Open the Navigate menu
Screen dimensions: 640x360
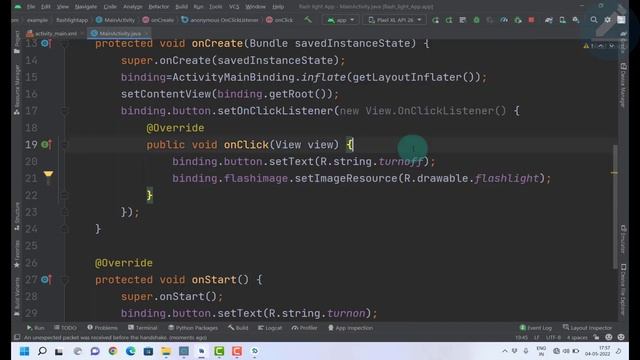pos(86,7)
